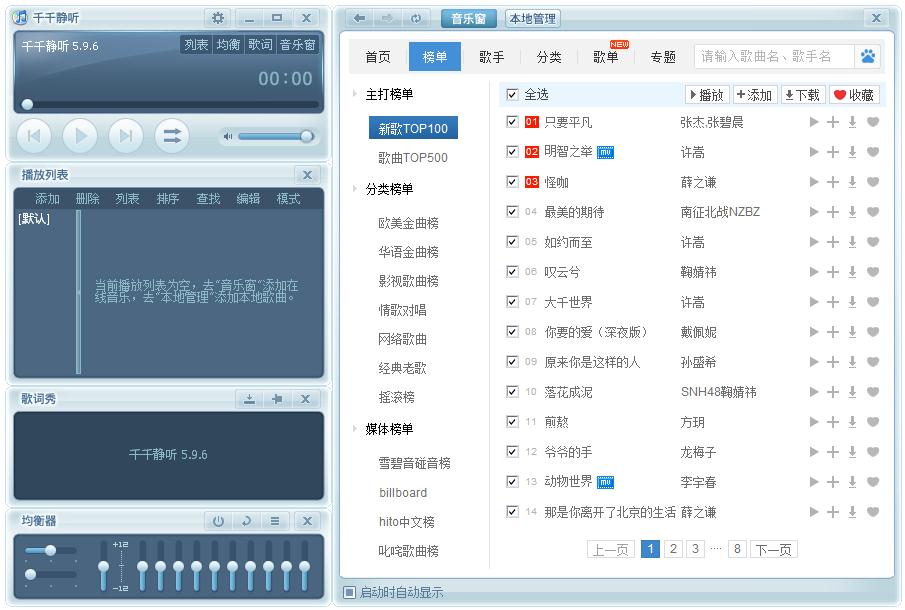
Task: Click the equalizer preamp slider
Action: [x=104, y=566]
